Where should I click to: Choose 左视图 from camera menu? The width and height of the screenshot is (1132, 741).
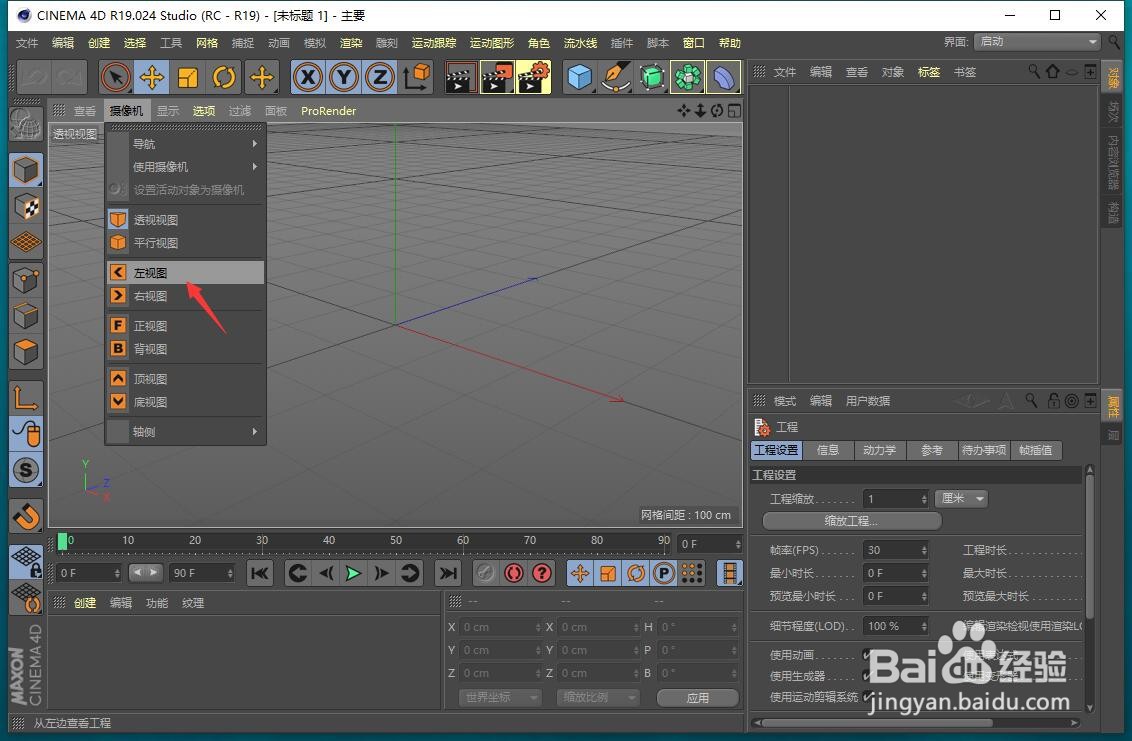pyautogui.click(x=186, y=273)
